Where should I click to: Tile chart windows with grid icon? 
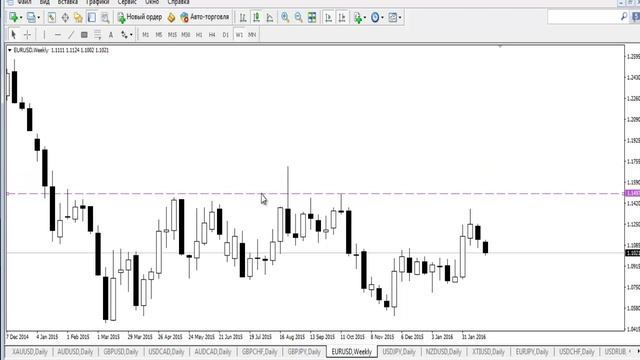(x=312, y=17)
